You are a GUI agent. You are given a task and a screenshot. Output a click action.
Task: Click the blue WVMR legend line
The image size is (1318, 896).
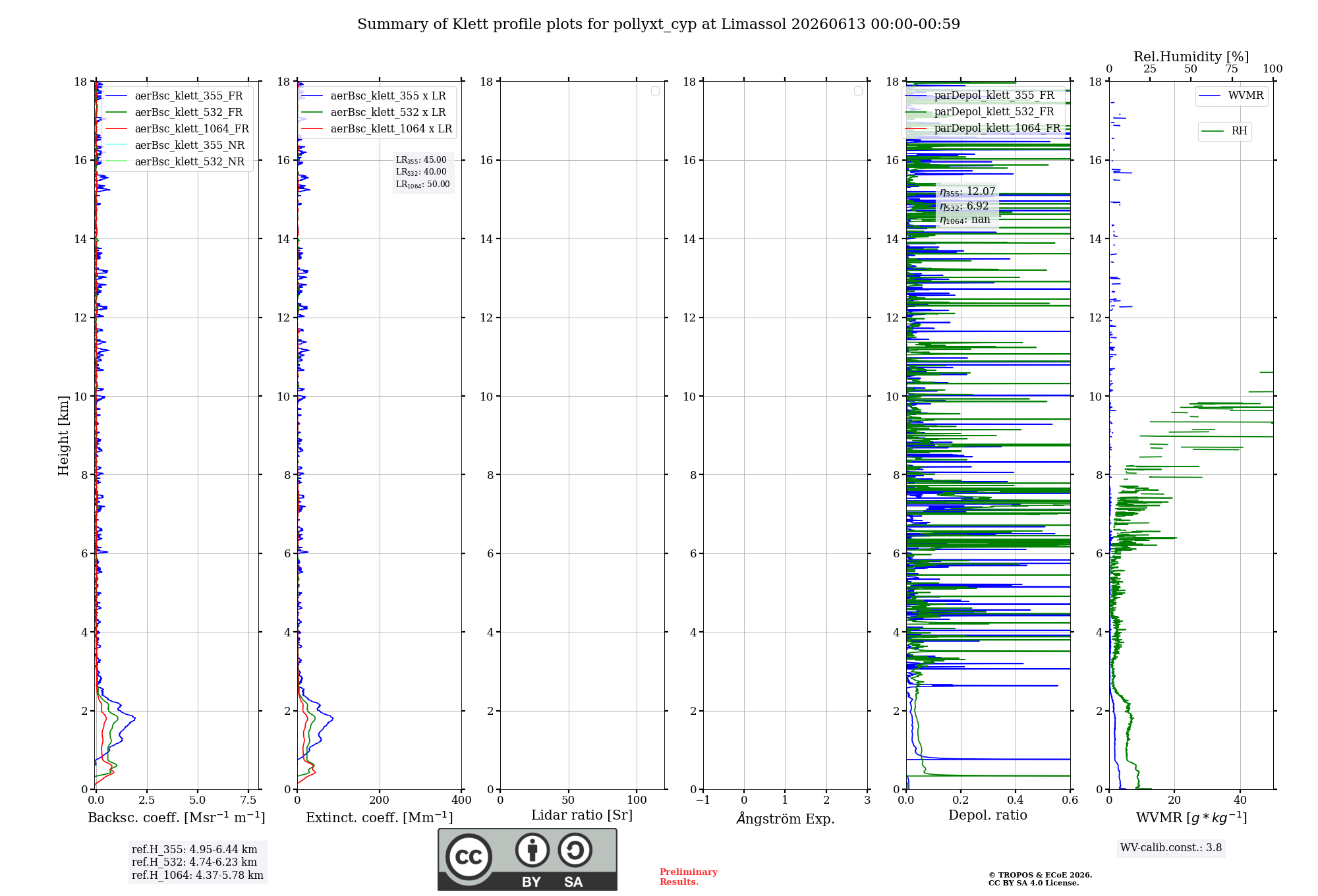(1210, 96)
